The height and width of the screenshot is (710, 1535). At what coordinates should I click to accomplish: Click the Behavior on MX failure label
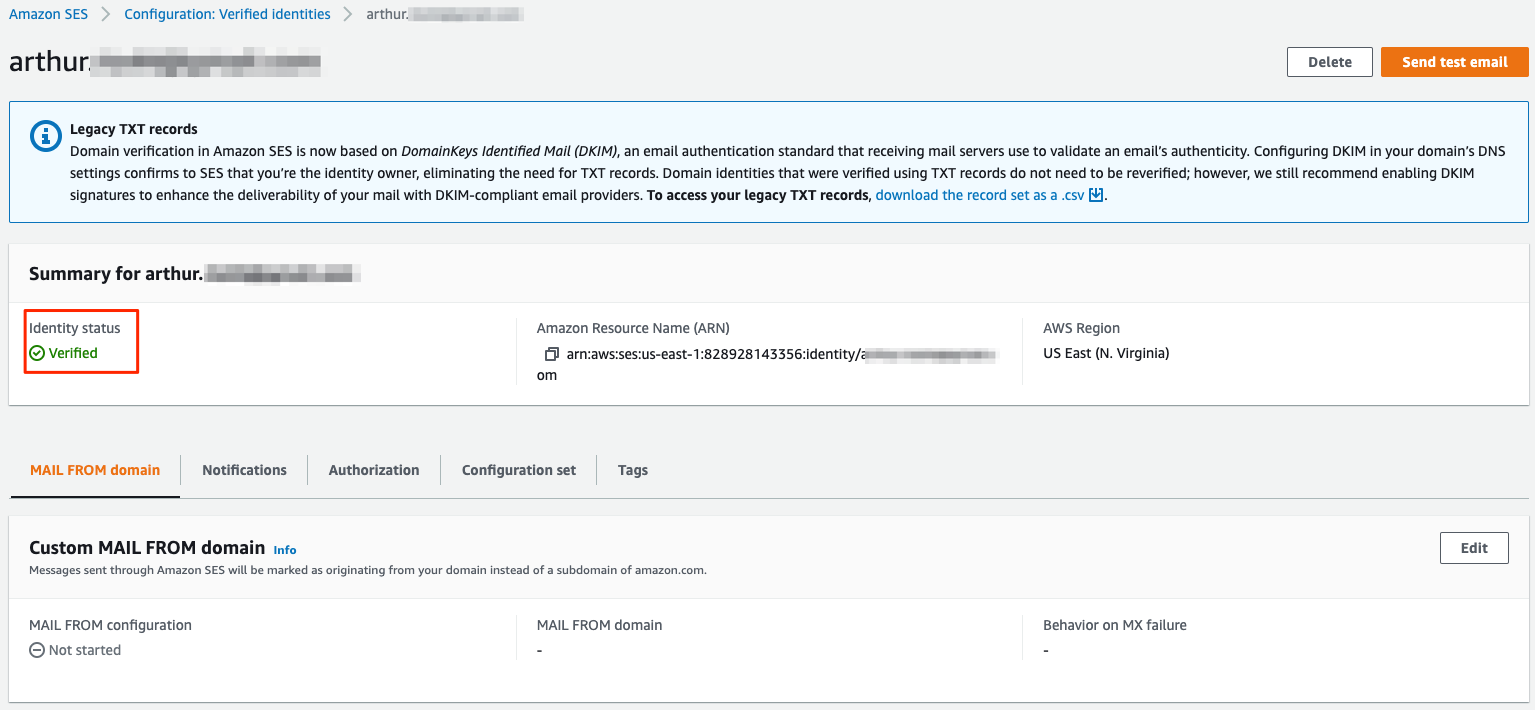click(1115, 625)
